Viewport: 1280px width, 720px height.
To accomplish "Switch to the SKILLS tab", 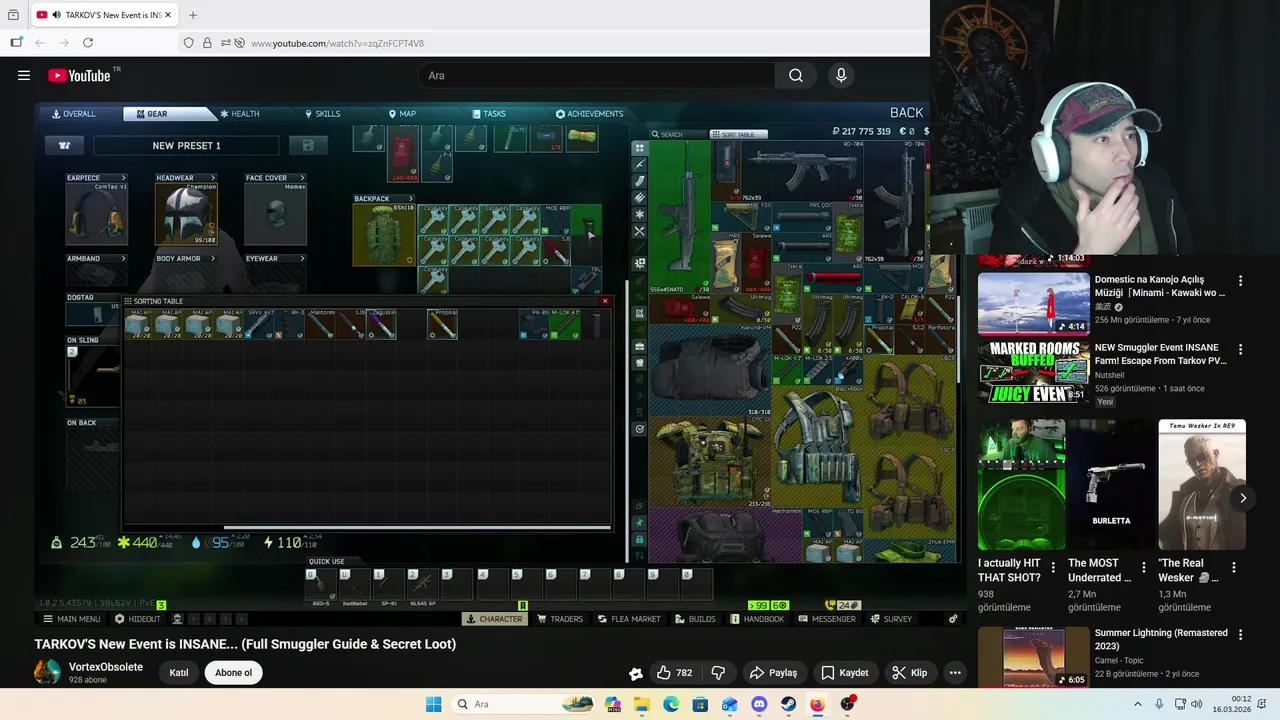I will coord(322,114).
